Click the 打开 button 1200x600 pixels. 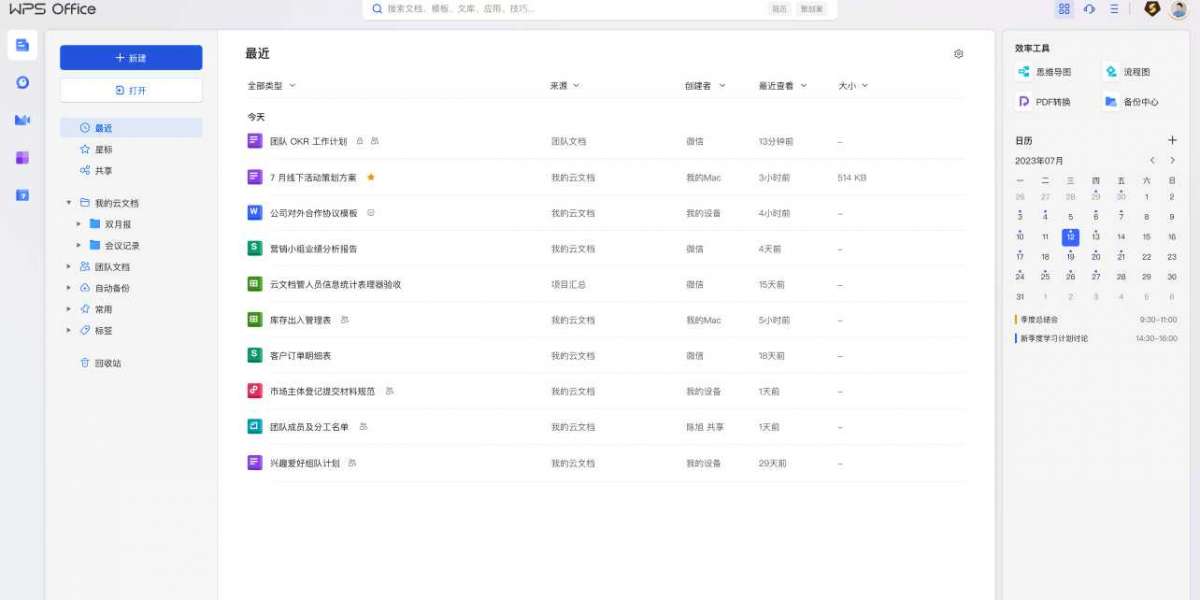click(x=131, y=90)
